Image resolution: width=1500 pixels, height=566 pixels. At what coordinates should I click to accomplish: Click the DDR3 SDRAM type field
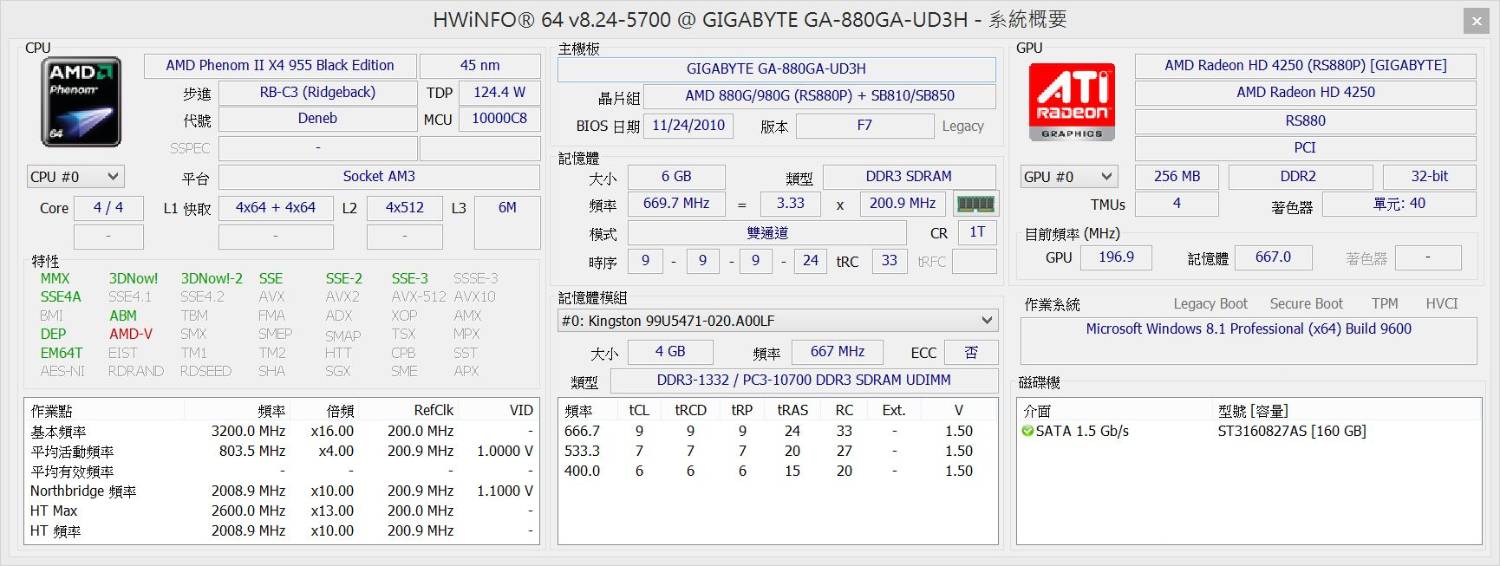click(909, 177)
